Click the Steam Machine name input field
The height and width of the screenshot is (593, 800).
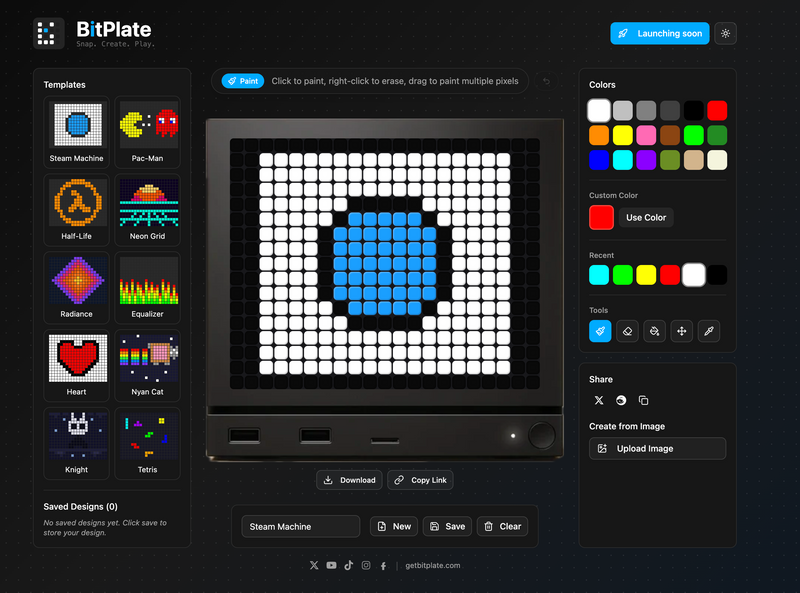pos(299,526)
